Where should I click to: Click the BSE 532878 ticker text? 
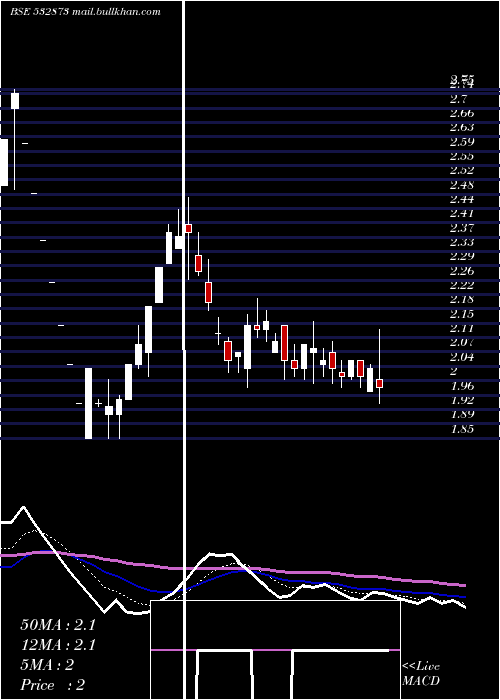click(39, 12)
